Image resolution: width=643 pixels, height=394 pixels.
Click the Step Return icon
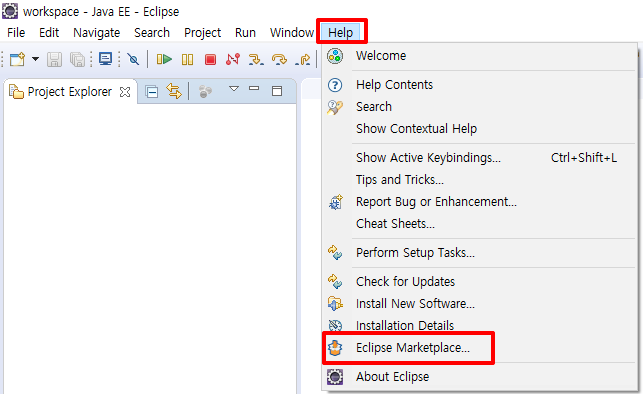pyautogui.click(x=303, y=60)
